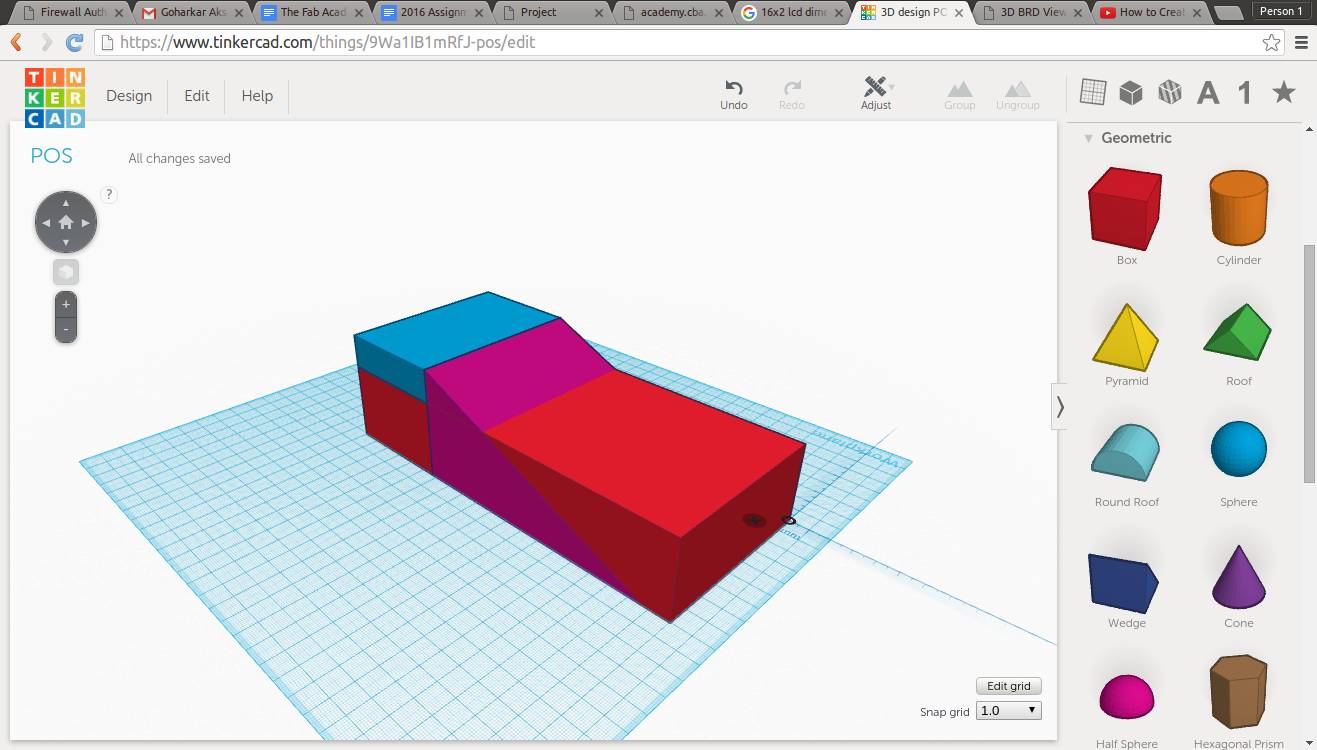Click the shapes panel scrollbar

(x=1309, y=363)
